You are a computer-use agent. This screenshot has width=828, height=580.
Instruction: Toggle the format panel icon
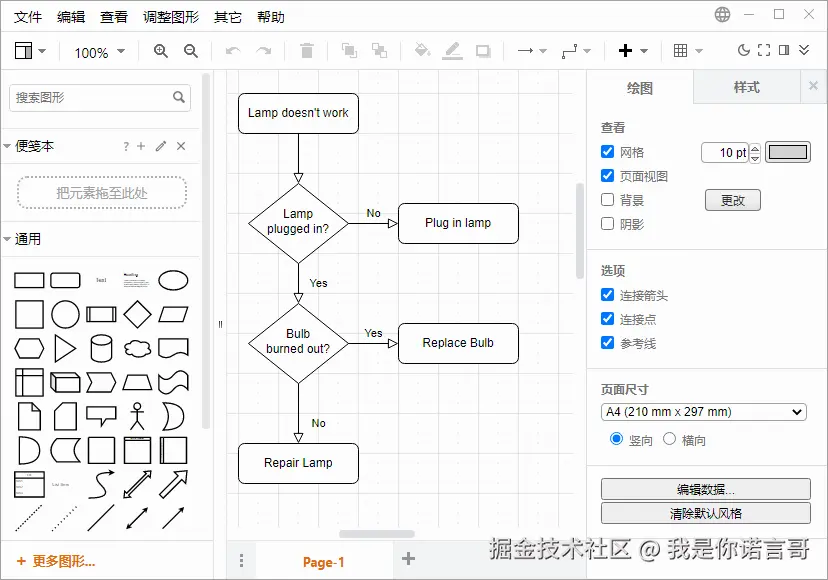pyautogui.click(x=784, y=50)
